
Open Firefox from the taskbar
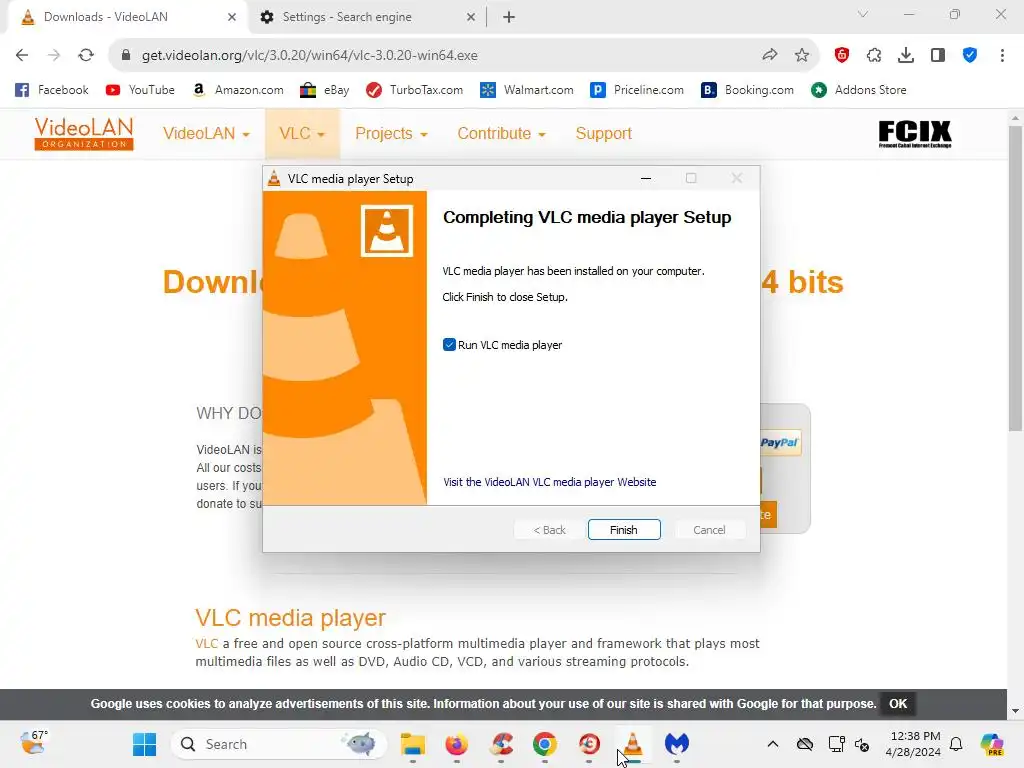[456, 744]
